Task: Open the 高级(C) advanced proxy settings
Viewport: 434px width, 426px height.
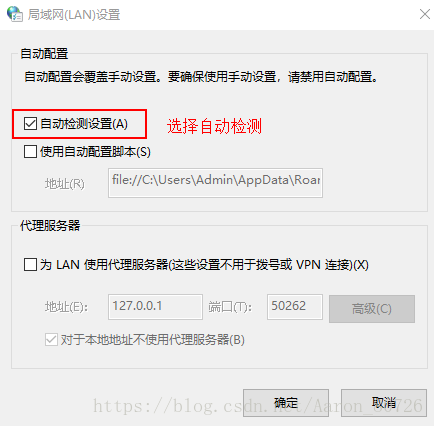Action: pyautogui.click(x=372, y=309)
